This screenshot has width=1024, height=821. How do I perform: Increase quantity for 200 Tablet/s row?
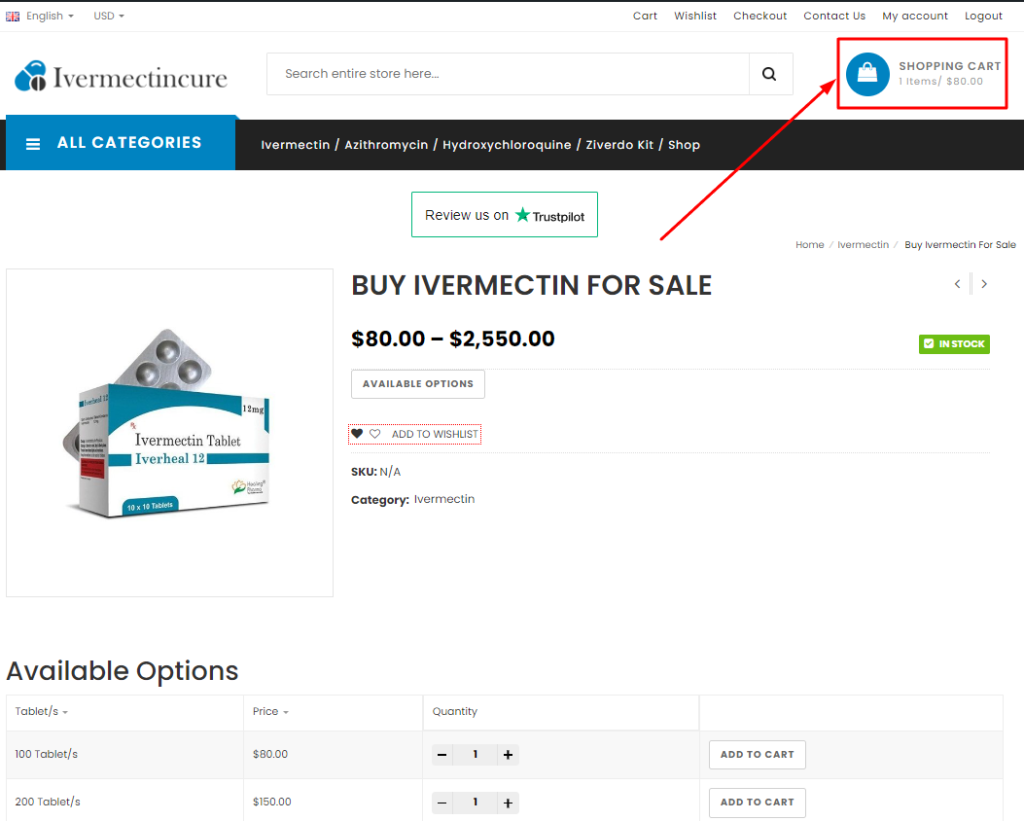(x=508, y=802)
